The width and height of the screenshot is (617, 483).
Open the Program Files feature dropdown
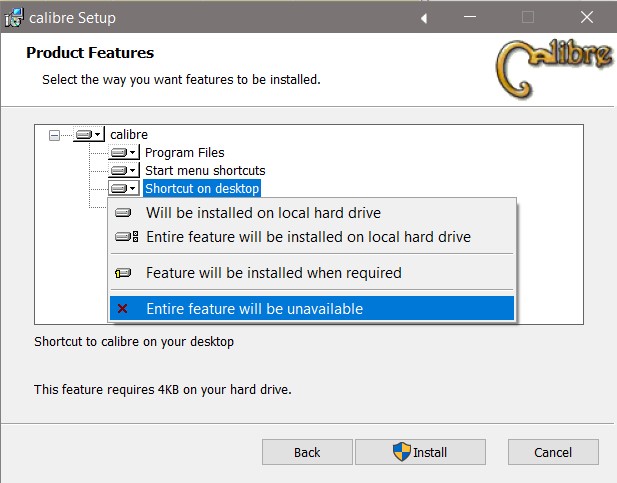click(124, 152)
